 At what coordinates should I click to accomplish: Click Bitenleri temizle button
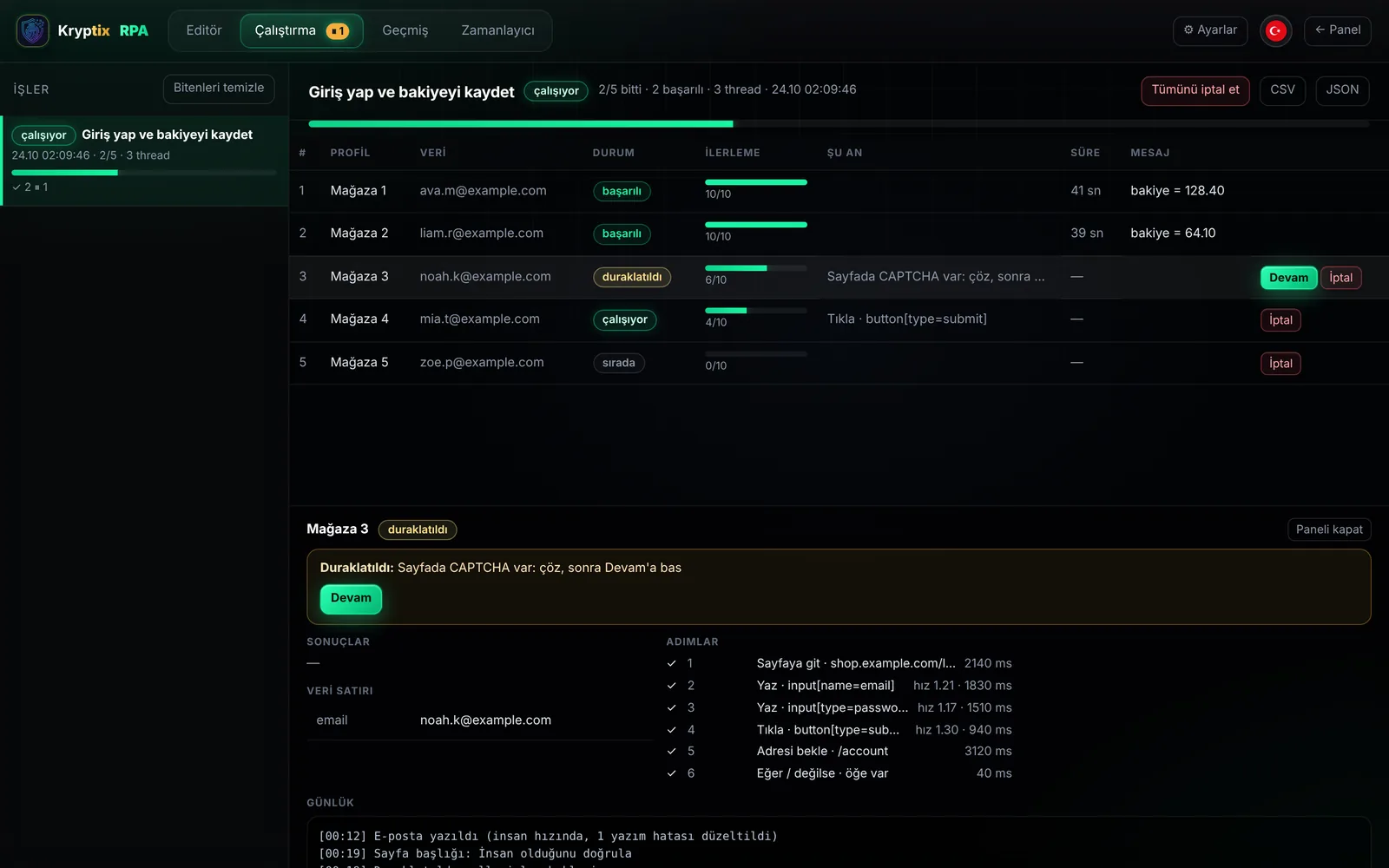point(219,89)
